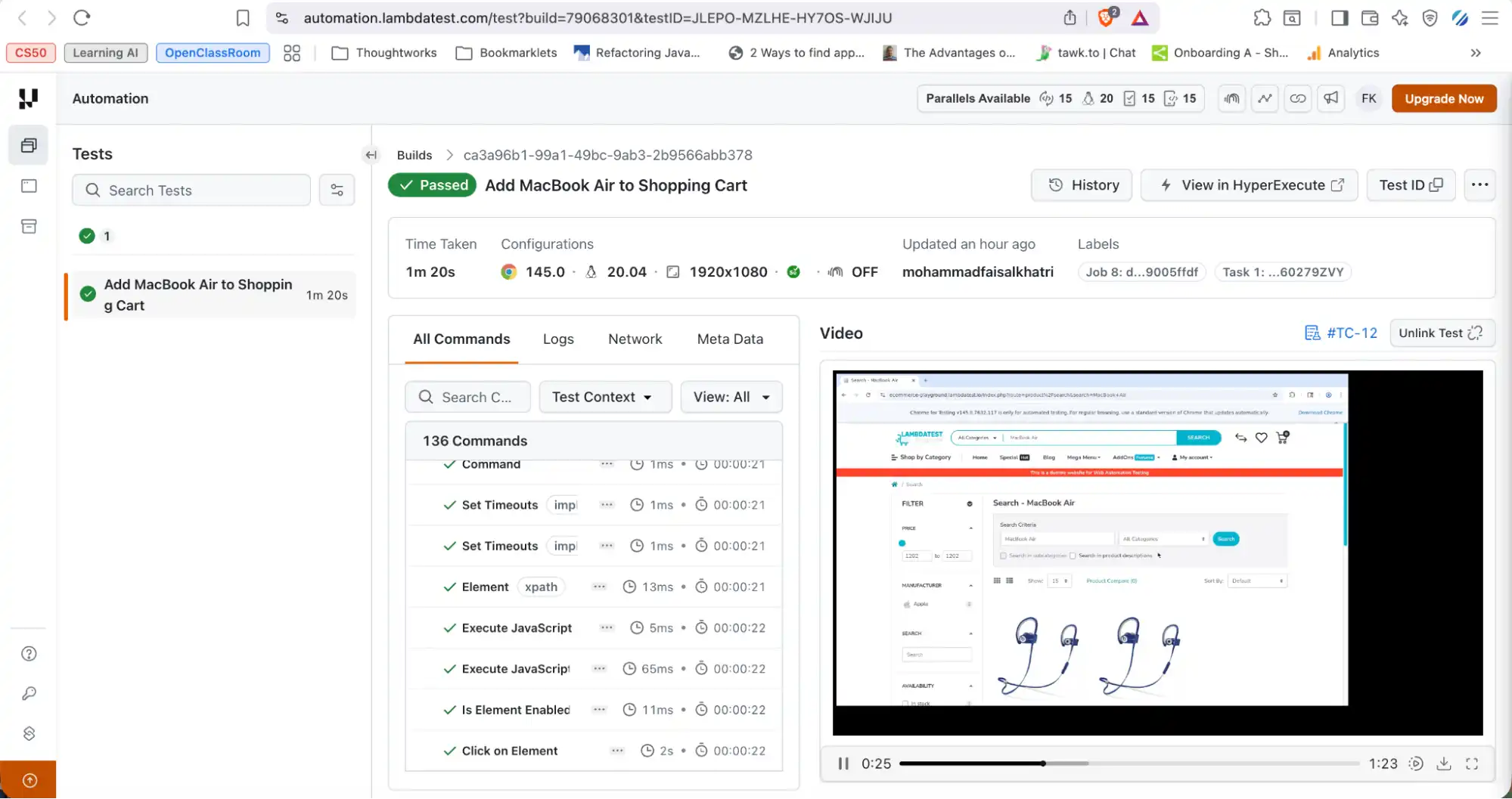Image resolution: width=1512 pixels, height=799 pixels.
Task: Expand options for Click on Element command
Action: click(617, 751)
